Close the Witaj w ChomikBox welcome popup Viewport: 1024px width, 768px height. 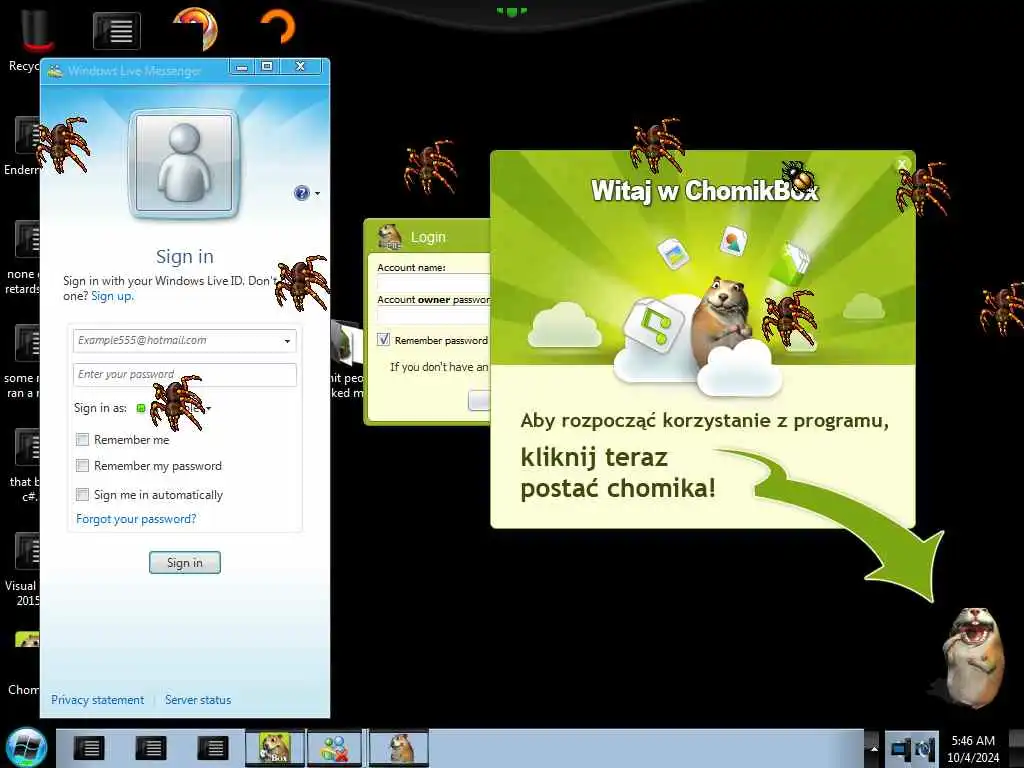[902, 163]
